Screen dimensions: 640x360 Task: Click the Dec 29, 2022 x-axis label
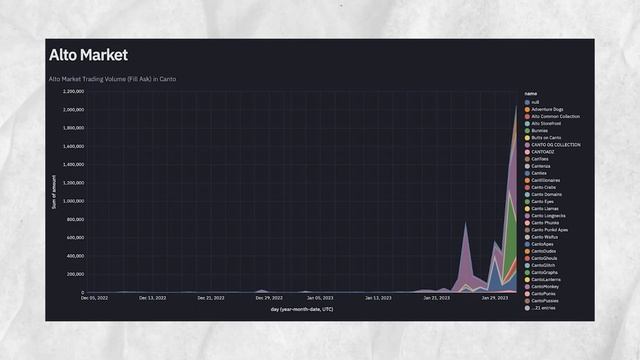269,298
